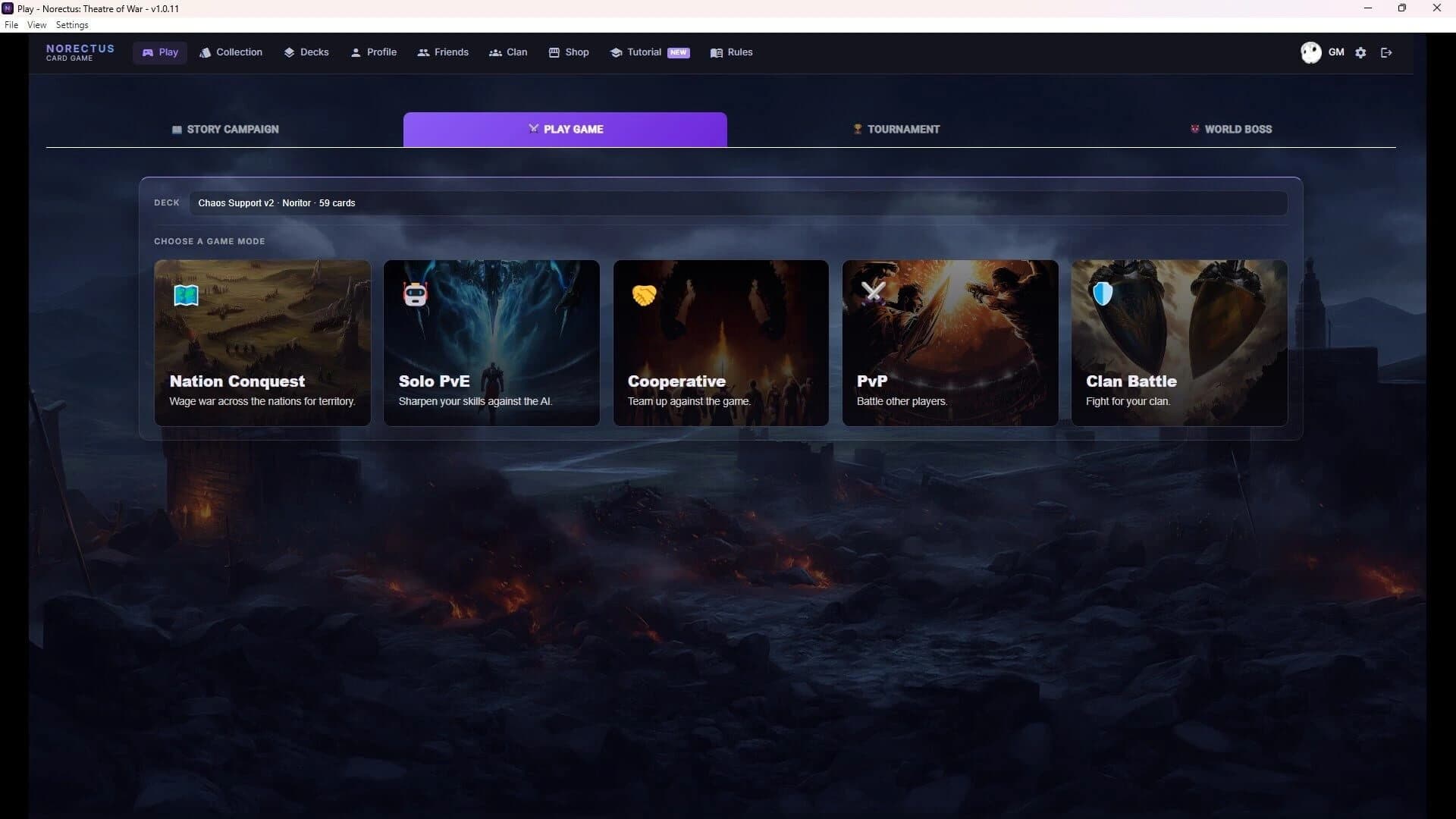Click the PvP crossed swords icon
This screenshot has width=1456, height=819.
(x=874, y=292)
